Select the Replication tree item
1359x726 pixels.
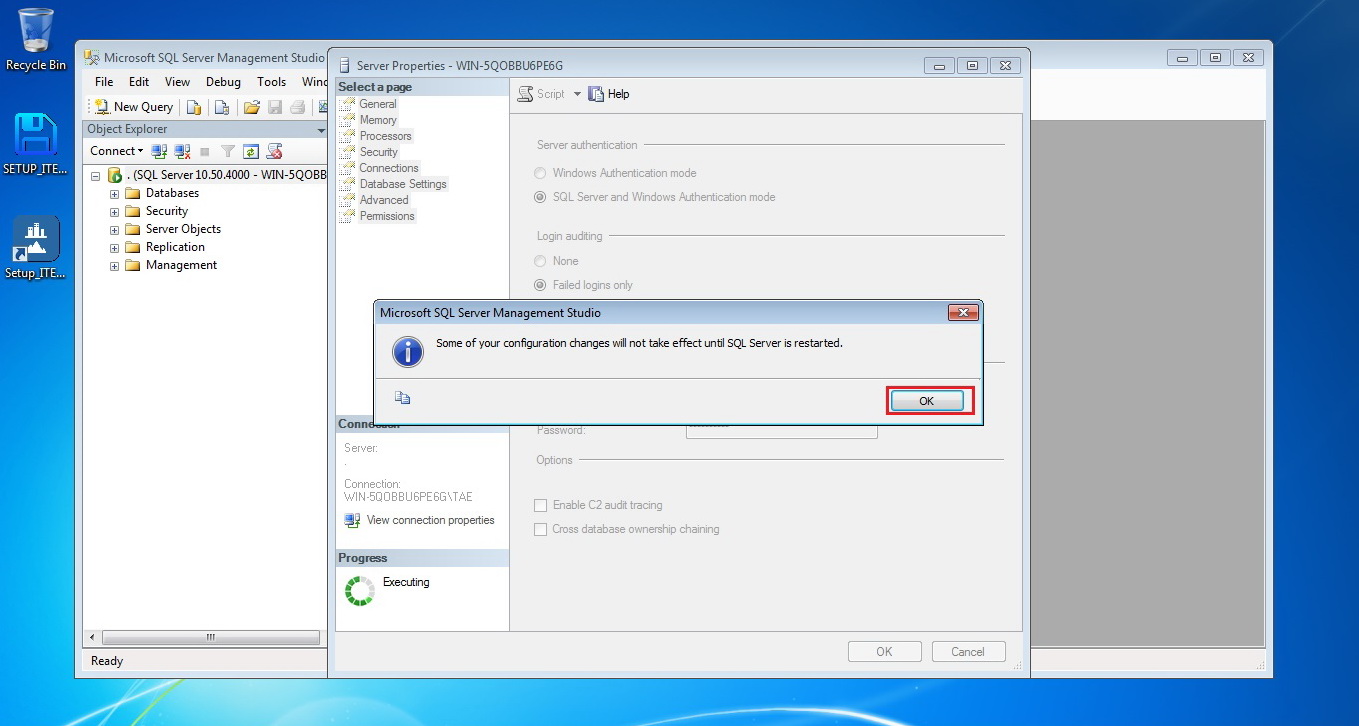pyautogui.click(x=175, y=247)
